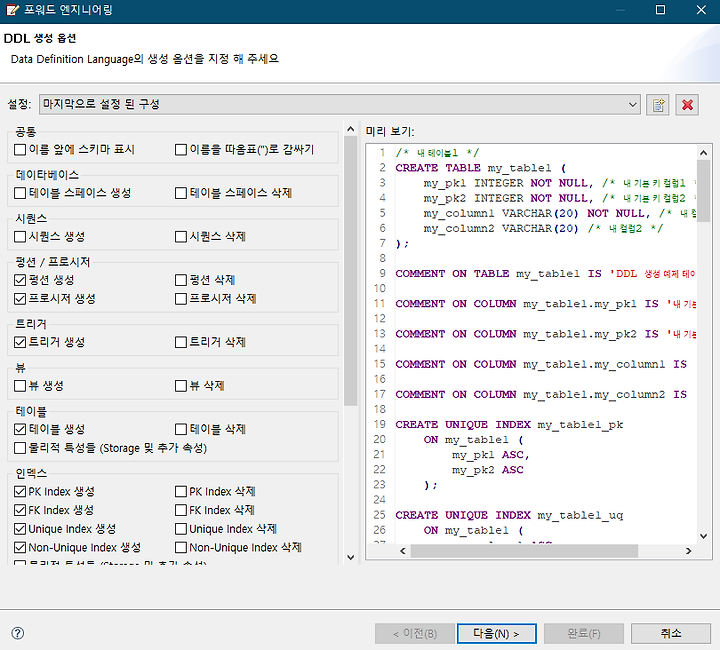Click CREATE UNIQUE INDEX my_table1_uq line
The height and width of the screenshot is (650, 720).
(x=509, y=515)
